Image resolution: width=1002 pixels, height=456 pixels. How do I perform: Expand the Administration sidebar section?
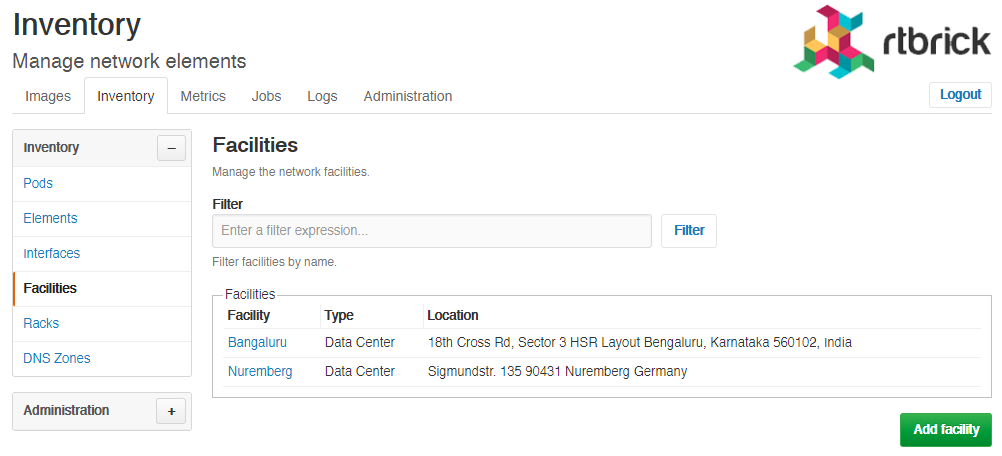tap(171, 411)
